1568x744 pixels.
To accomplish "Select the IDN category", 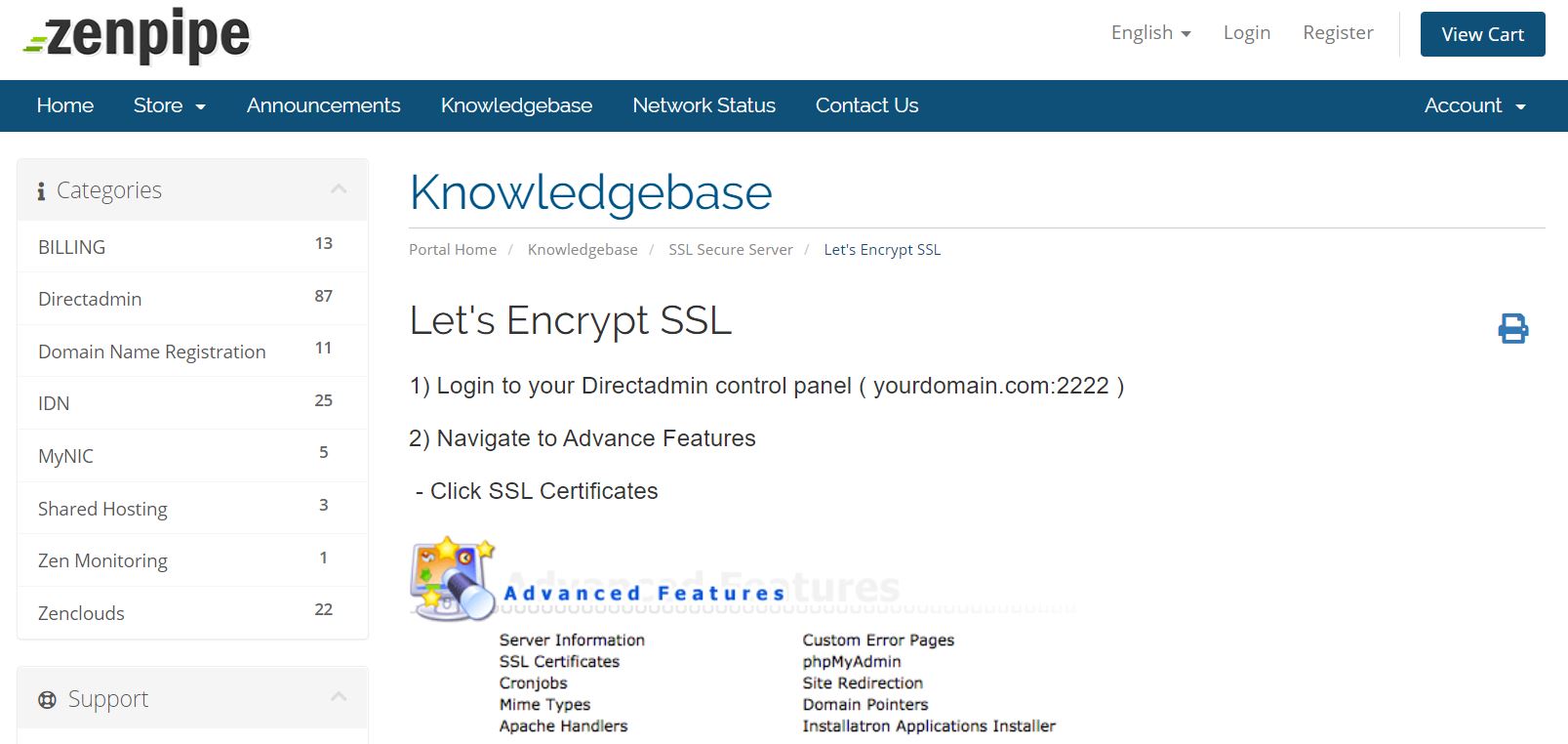I will tap(192, 403).
